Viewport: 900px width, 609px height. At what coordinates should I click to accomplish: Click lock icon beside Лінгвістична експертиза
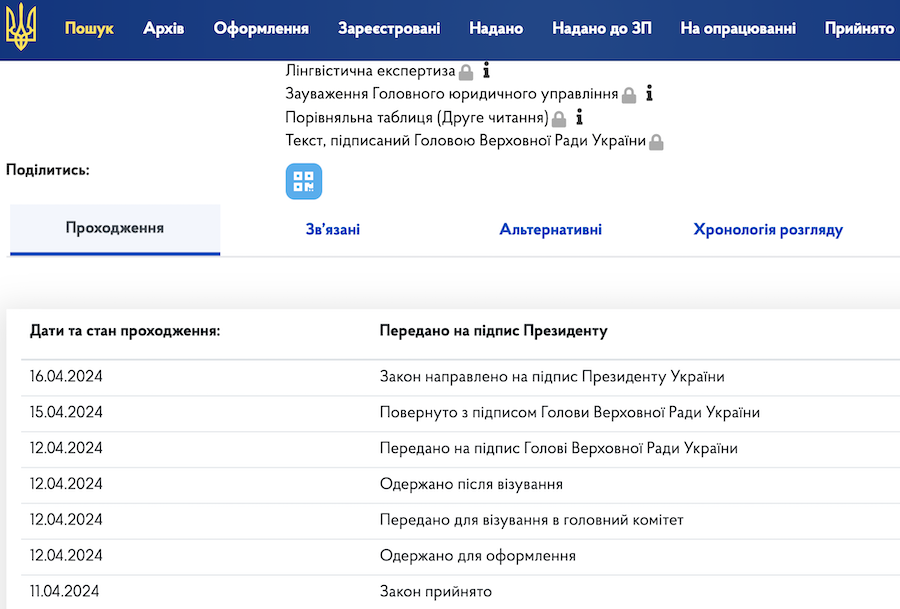pyautogui.click(x=466, y=72)
